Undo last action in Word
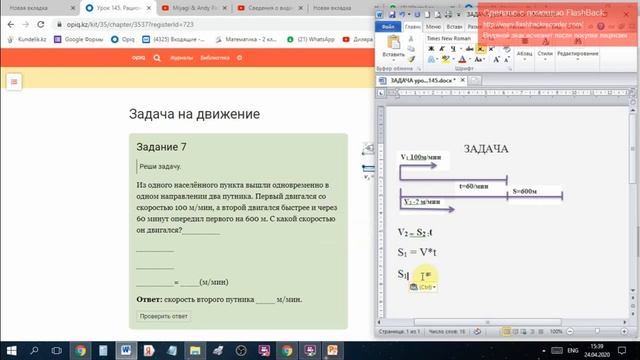This screenshot has width=640, height=360. click(x=402, y=15)
